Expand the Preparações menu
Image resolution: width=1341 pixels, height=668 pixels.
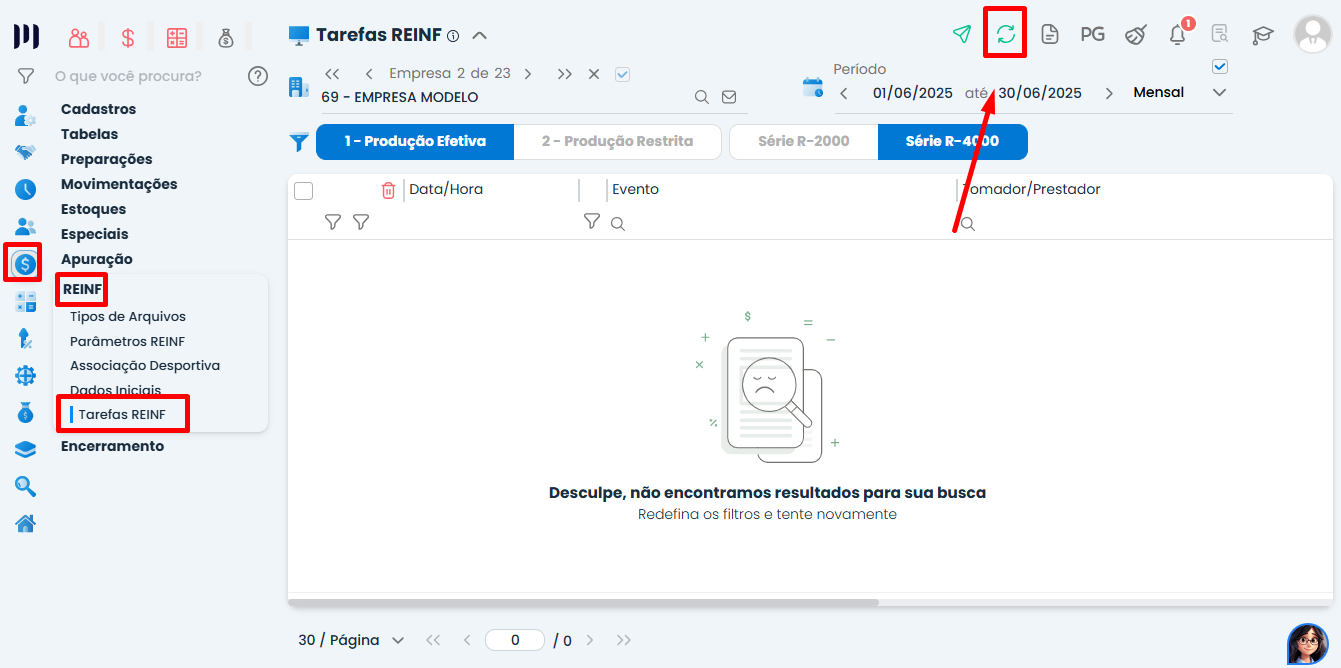(x=106, y=159)
